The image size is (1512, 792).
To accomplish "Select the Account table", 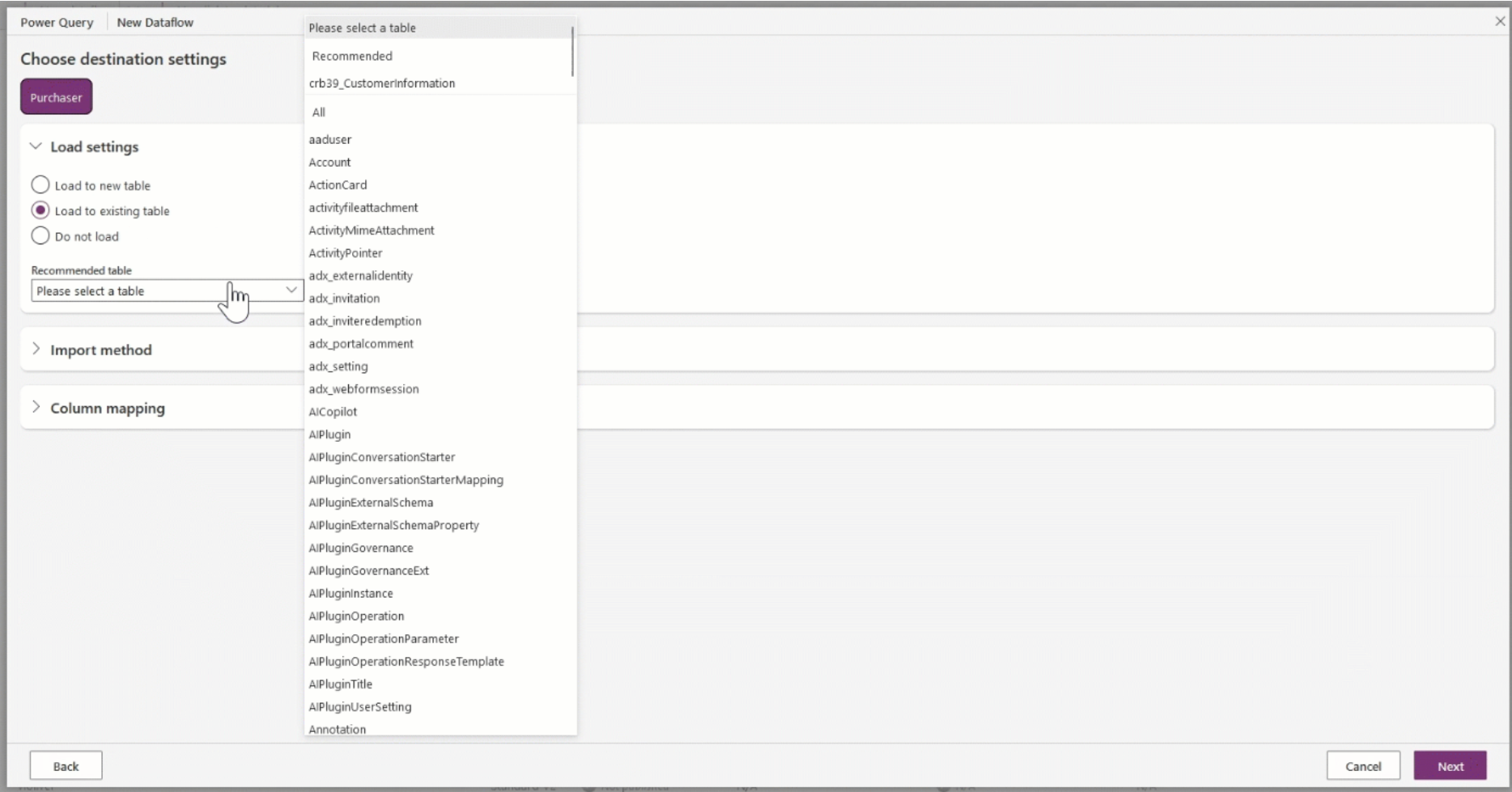I will pyautogui.click(x=329, y=162).
